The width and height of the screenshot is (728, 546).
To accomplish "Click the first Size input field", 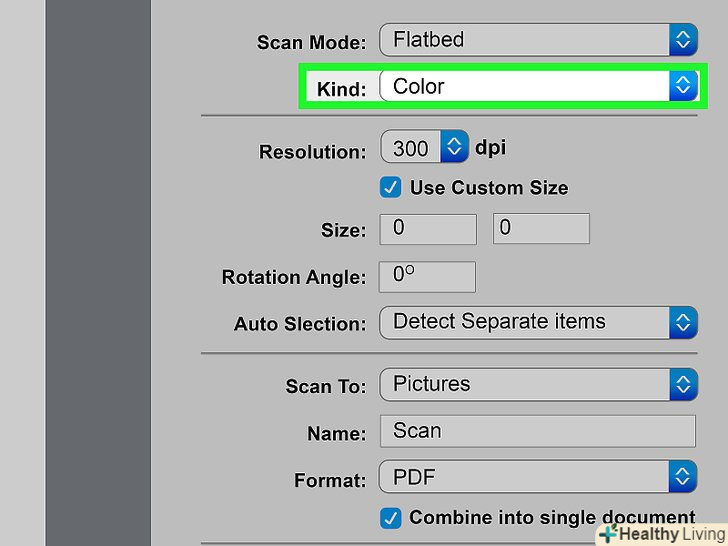I will coord(428,228).
